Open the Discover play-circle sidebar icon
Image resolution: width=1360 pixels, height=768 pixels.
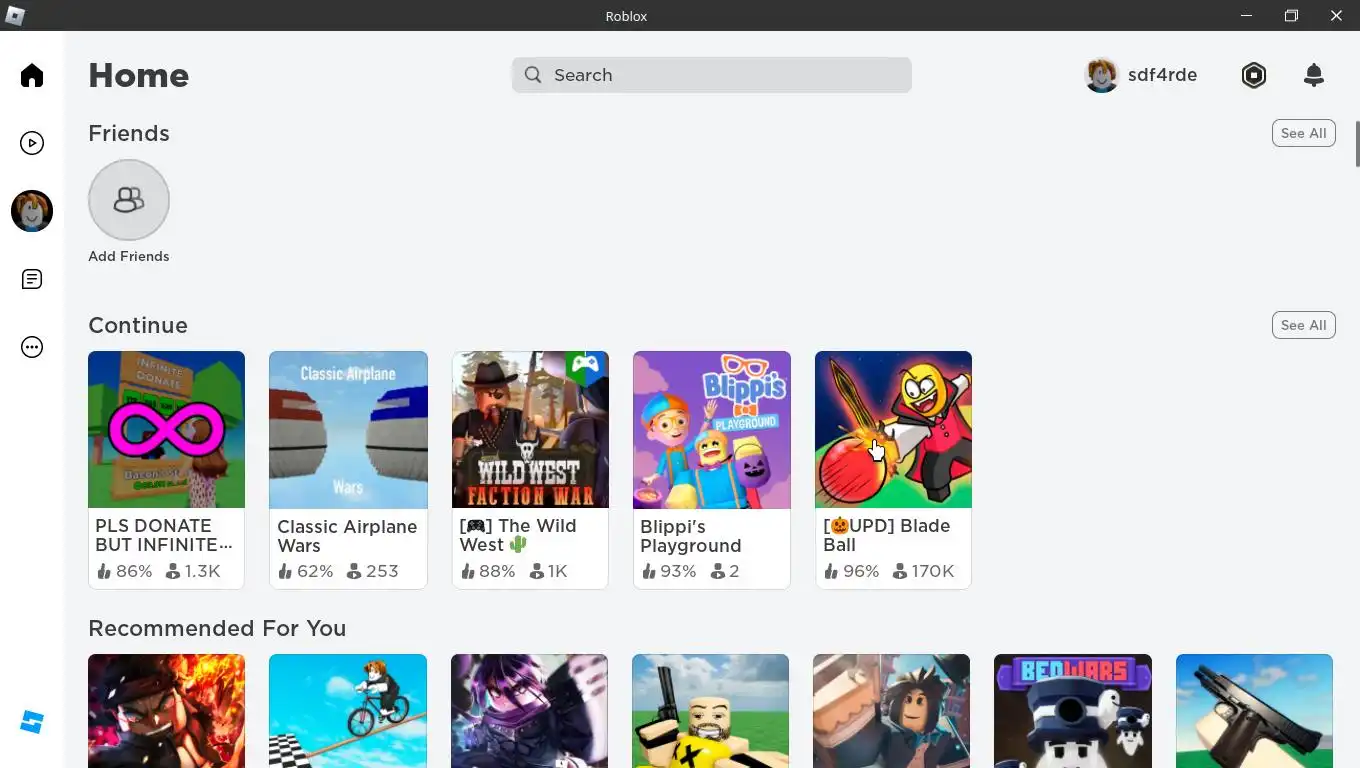(x=32, y=143)
